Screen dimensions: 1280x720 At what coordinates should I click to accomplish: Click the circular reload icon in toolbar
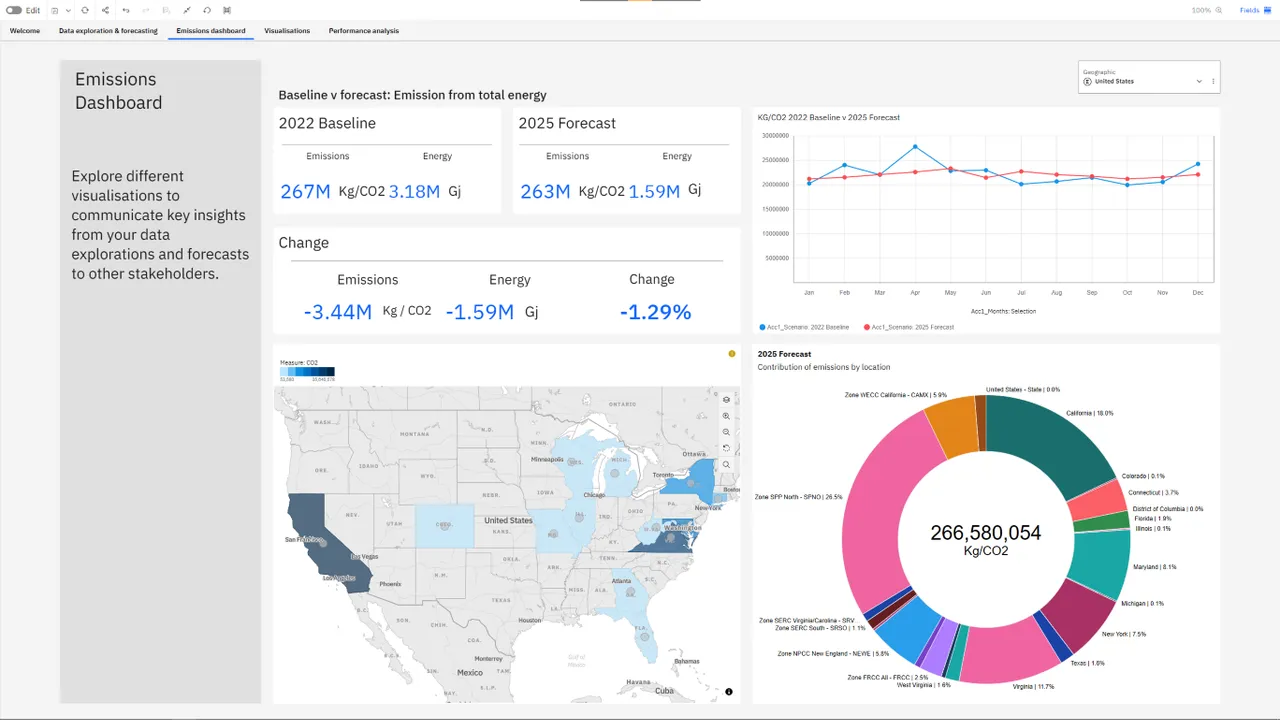tap(207, 10)
